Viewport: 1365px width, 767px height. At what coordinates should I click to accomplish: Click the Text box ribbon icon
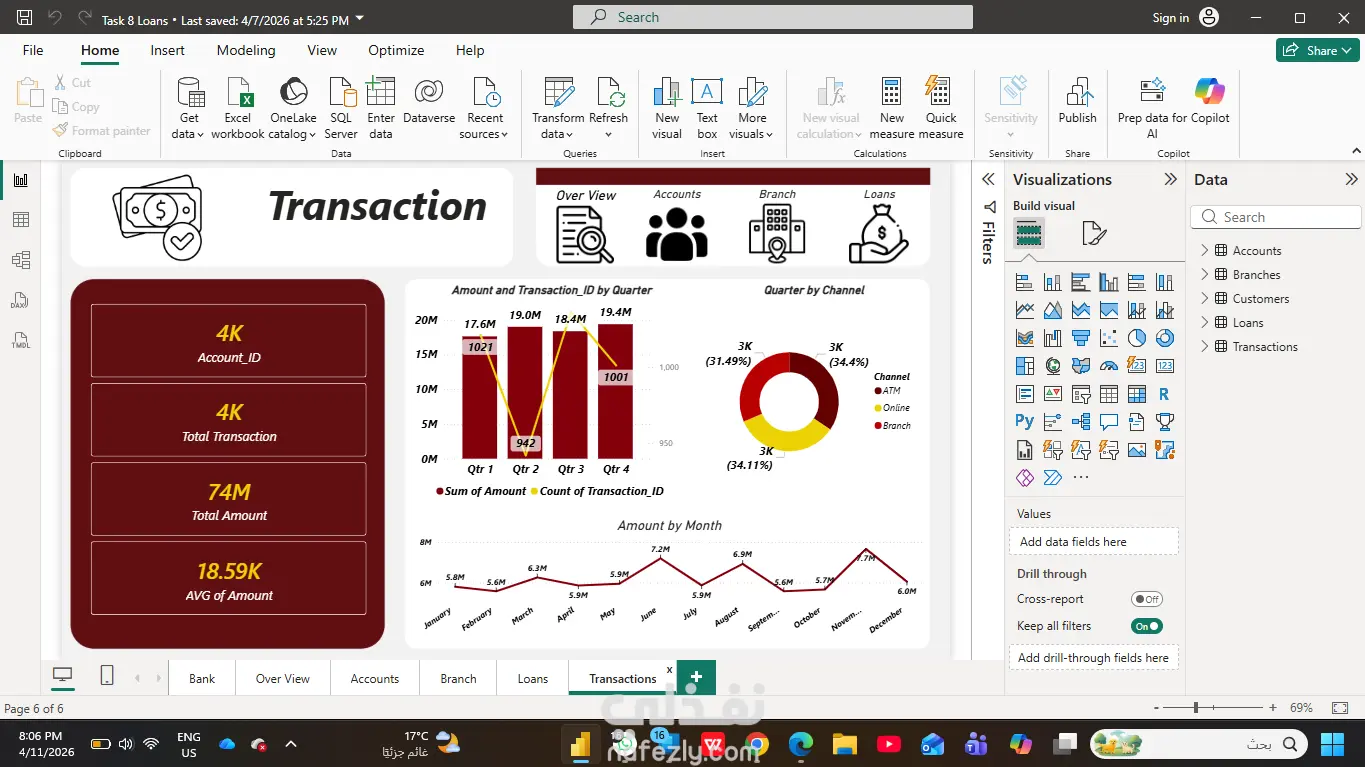point(707,108)
